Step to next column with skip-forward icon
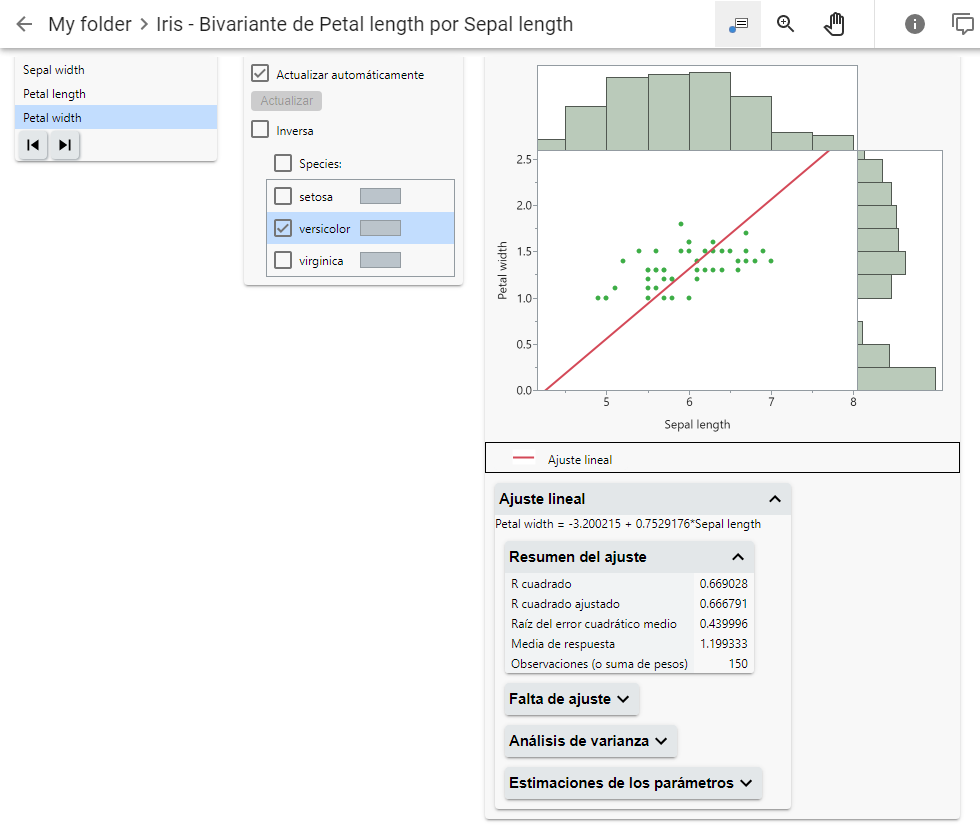Screen dimensions: 980x827 [x=65, y=145]
